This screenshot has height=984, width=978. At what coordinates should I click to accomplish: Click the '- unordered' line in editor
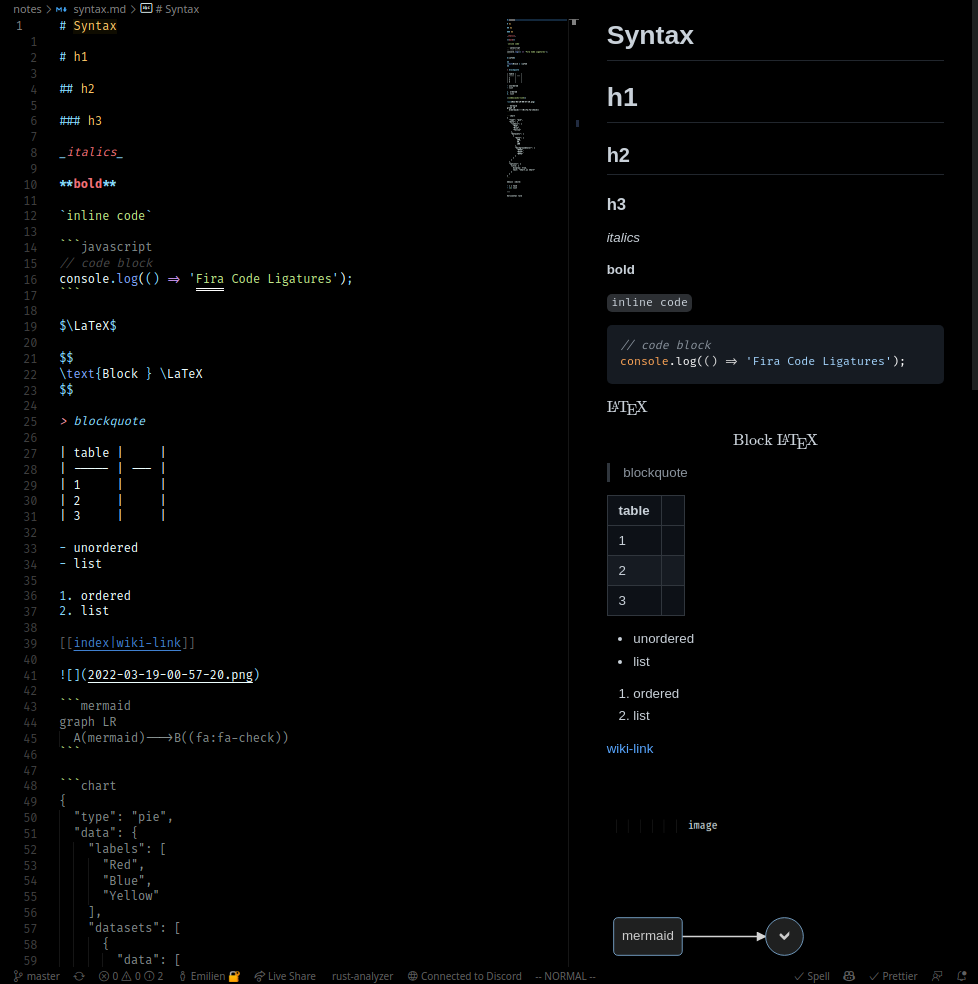[x=99, y=548]
